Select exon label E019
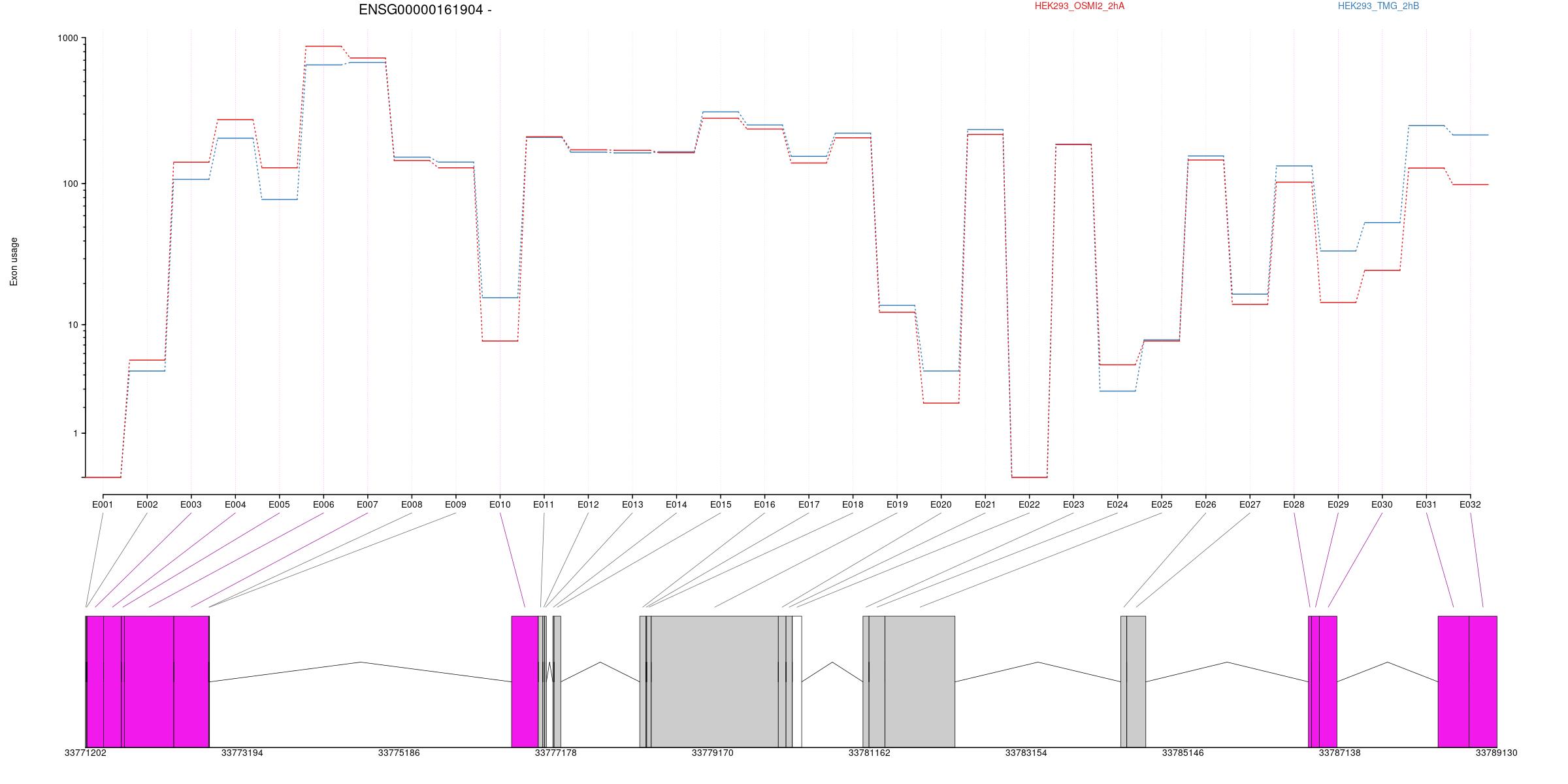The image size is (1568, 784). click(x=897, y=504)
